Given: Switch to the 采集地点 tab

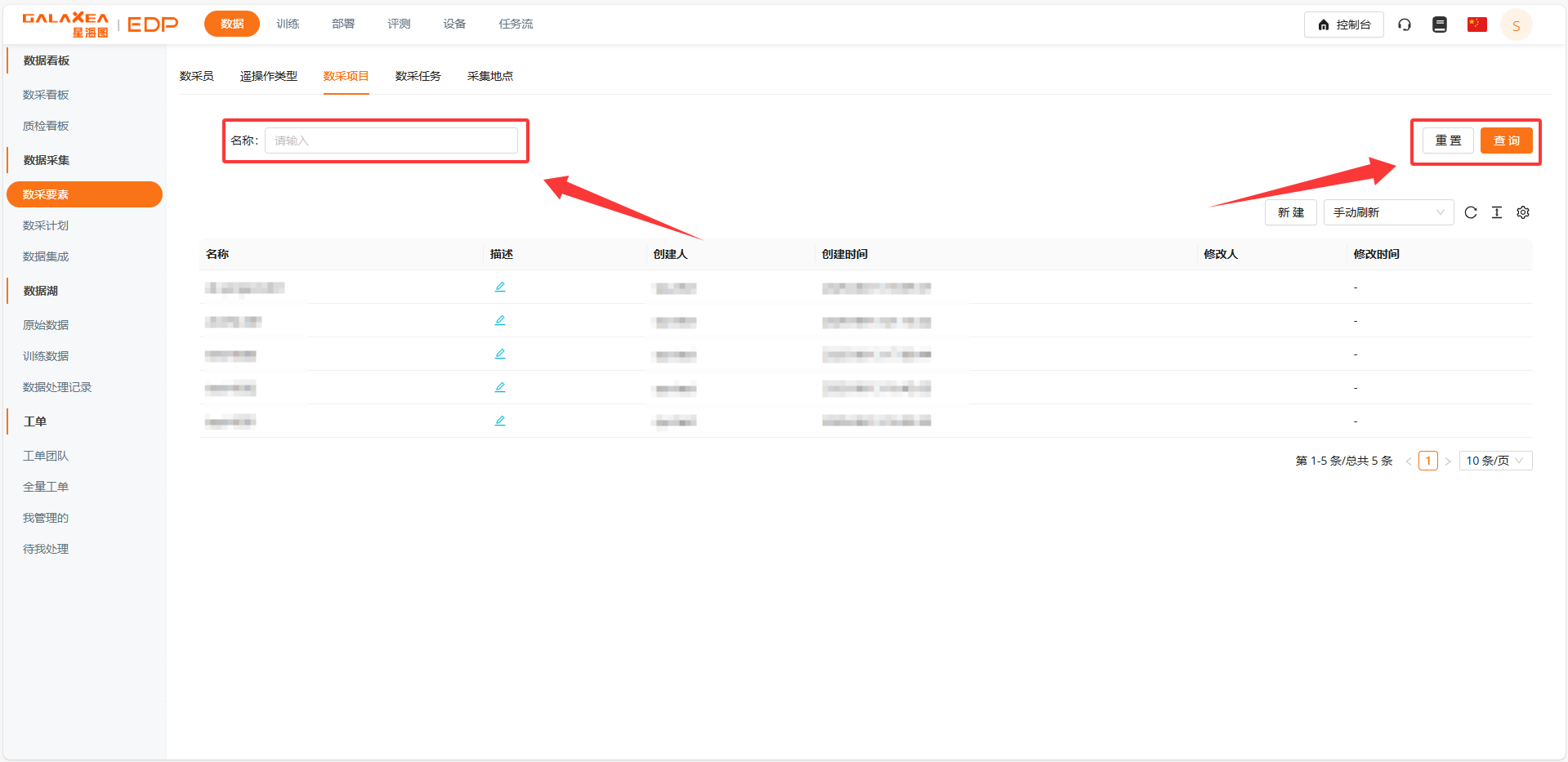Looking at the screenshot, I should coord(489,76).
